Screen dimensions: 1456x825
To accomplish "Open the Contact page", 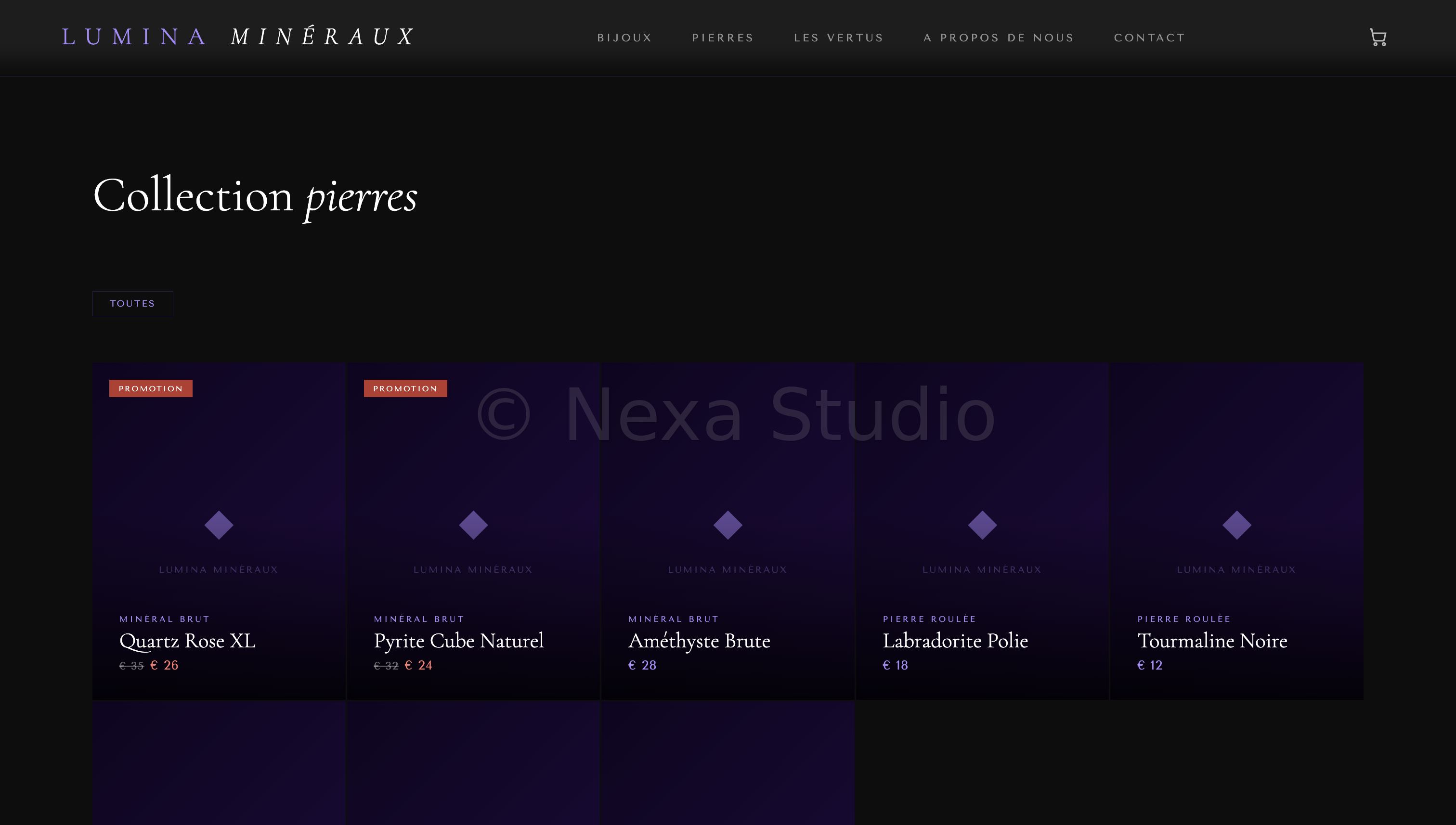I will pos(1149,38).
